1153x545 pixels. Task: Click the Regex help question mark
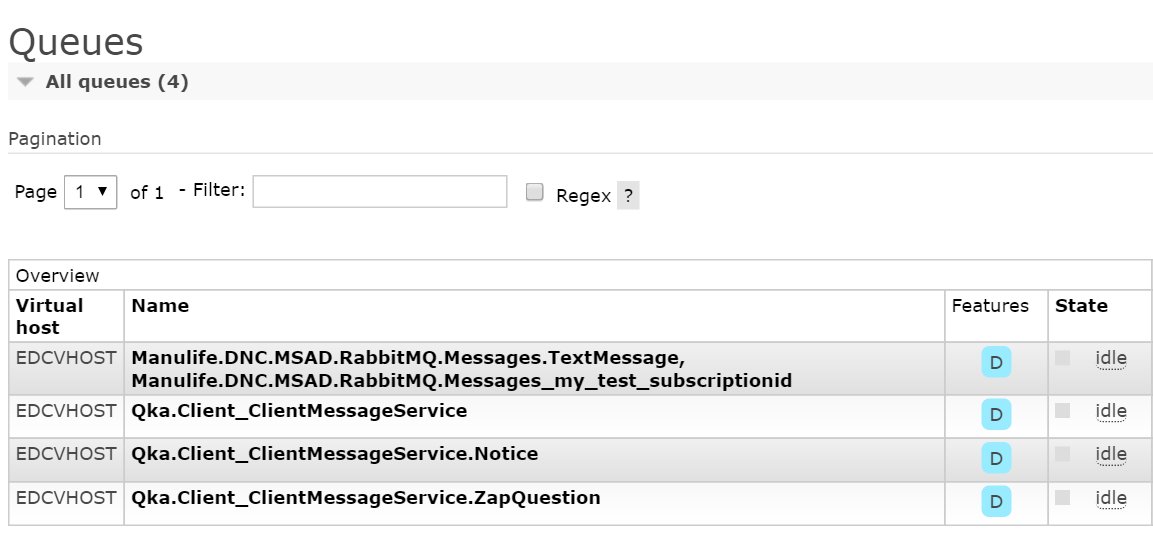click(x=628, y=196)
